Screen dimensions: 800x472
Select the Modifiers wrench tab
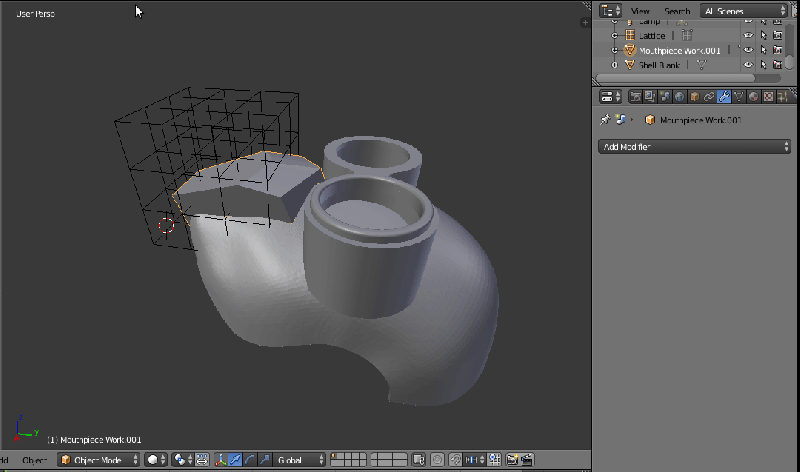pos(723,96)
